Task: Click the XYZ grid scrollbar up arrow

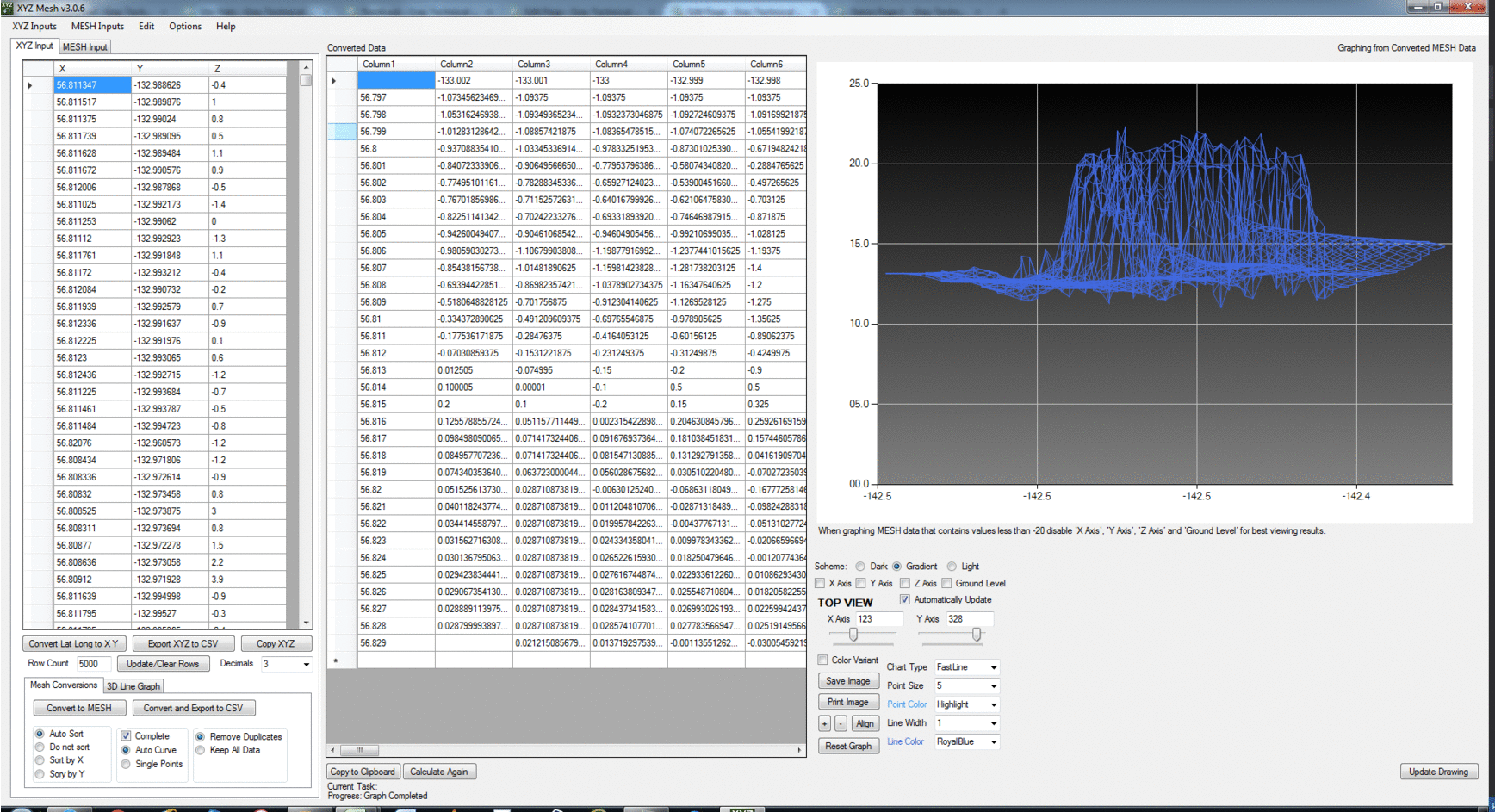Action: (306, 67)
